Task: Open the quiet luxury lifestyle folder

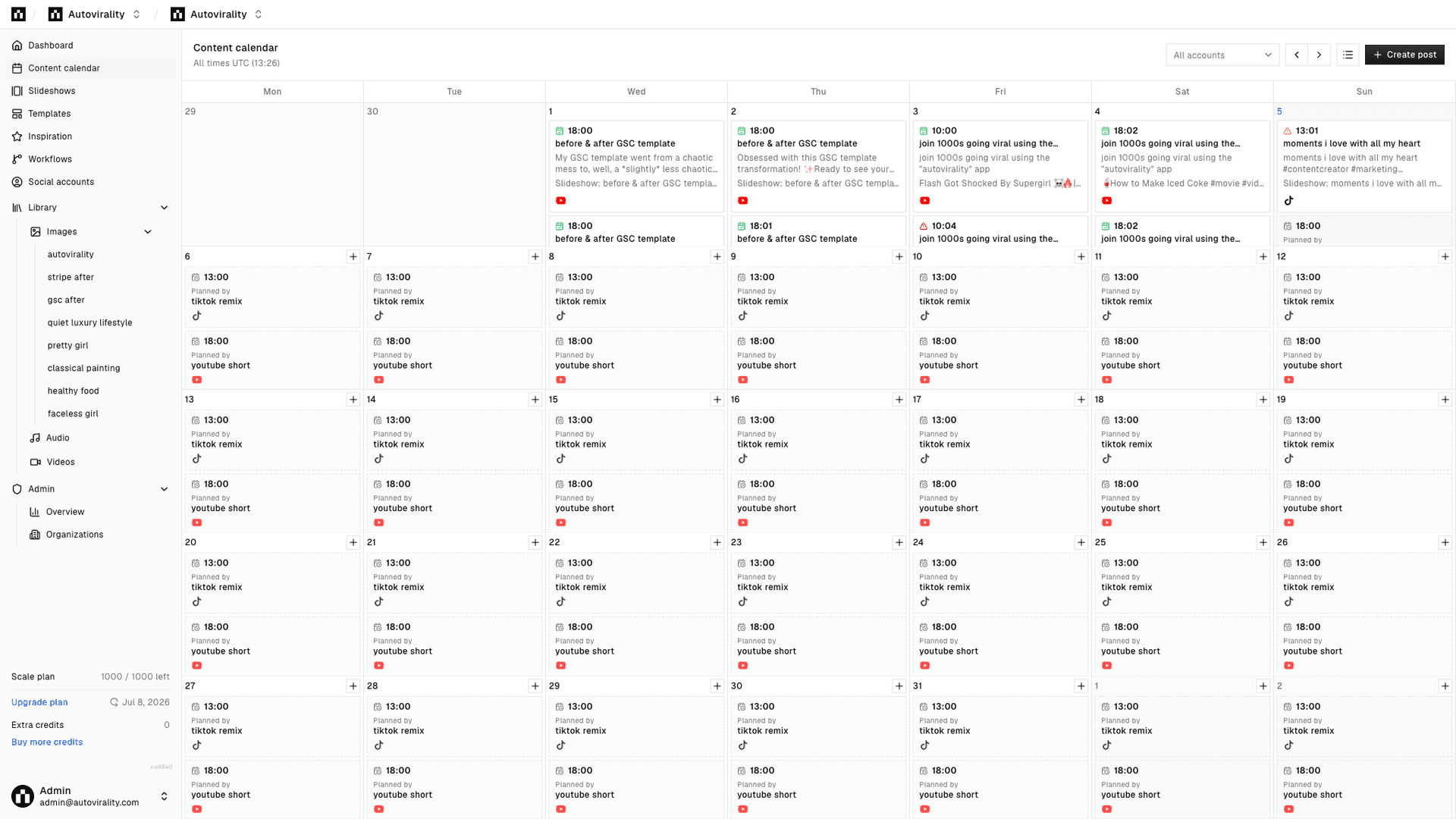Action: [x=89, y=323]
